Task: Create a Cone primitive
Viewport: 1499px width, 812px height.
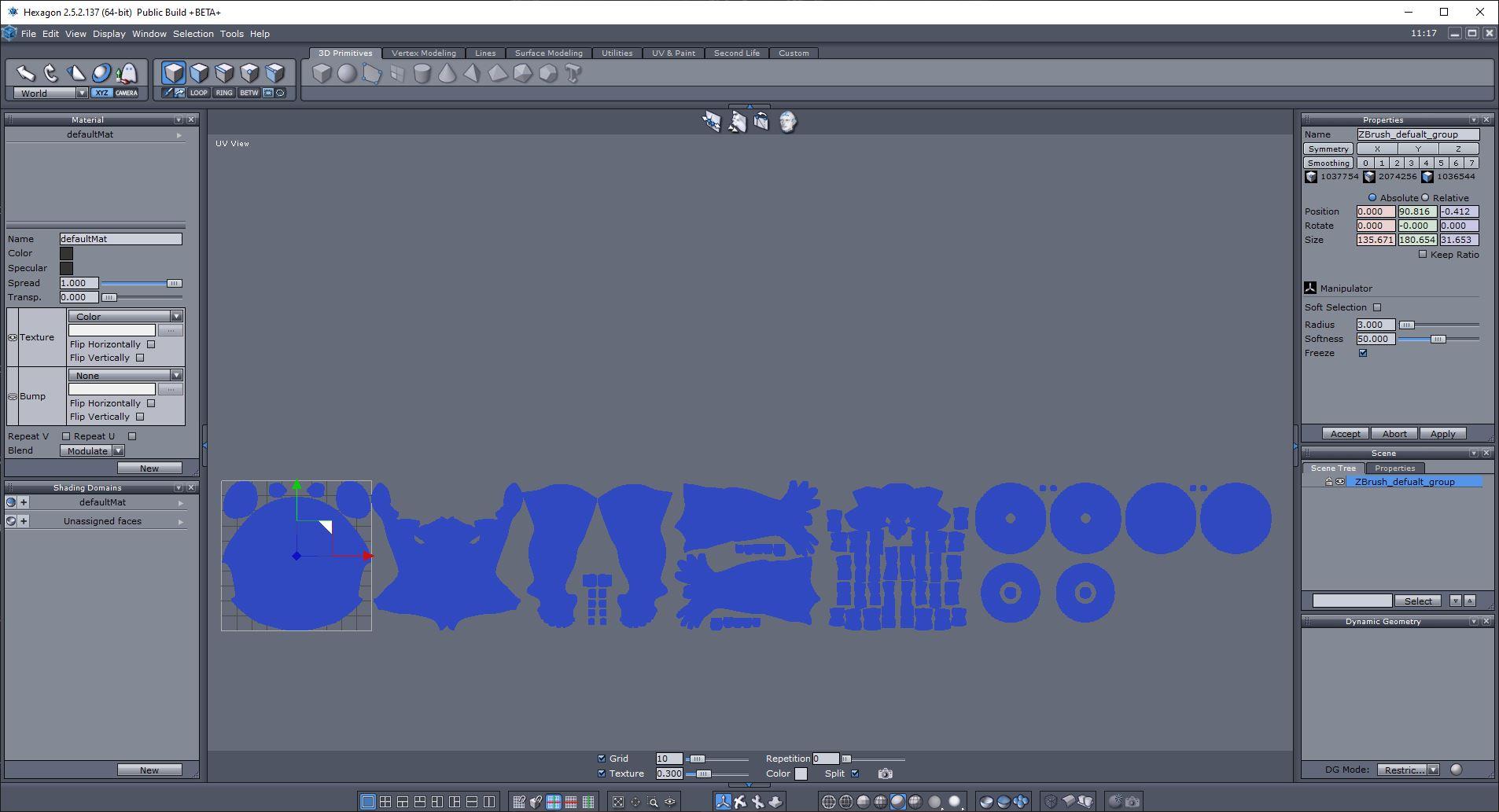Action: click(447, 73)
